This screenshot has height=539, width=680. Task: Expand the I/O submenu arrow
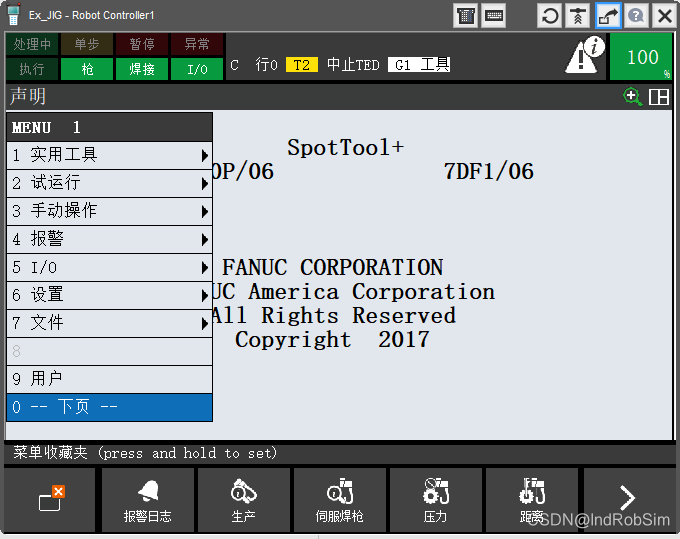[x=205, y=268]
